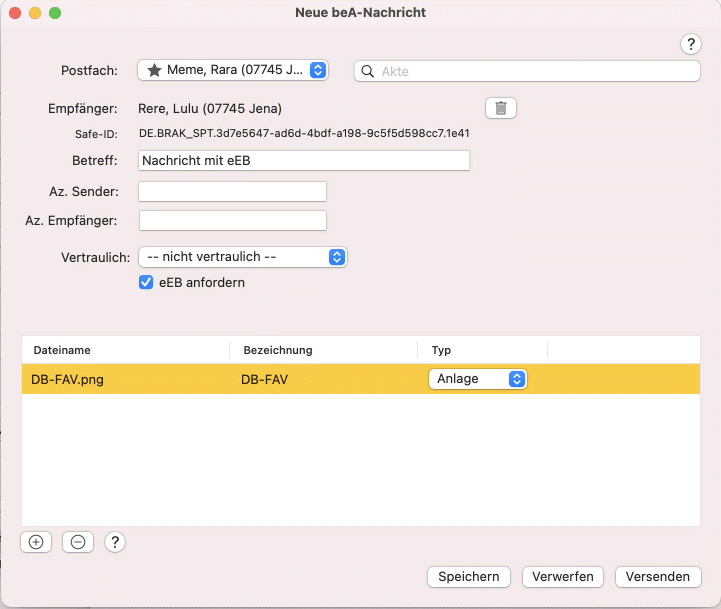Viewport: 721px width, 609px height.
Task: Open the Anlage type dropdown
Action: pos(477,379)
